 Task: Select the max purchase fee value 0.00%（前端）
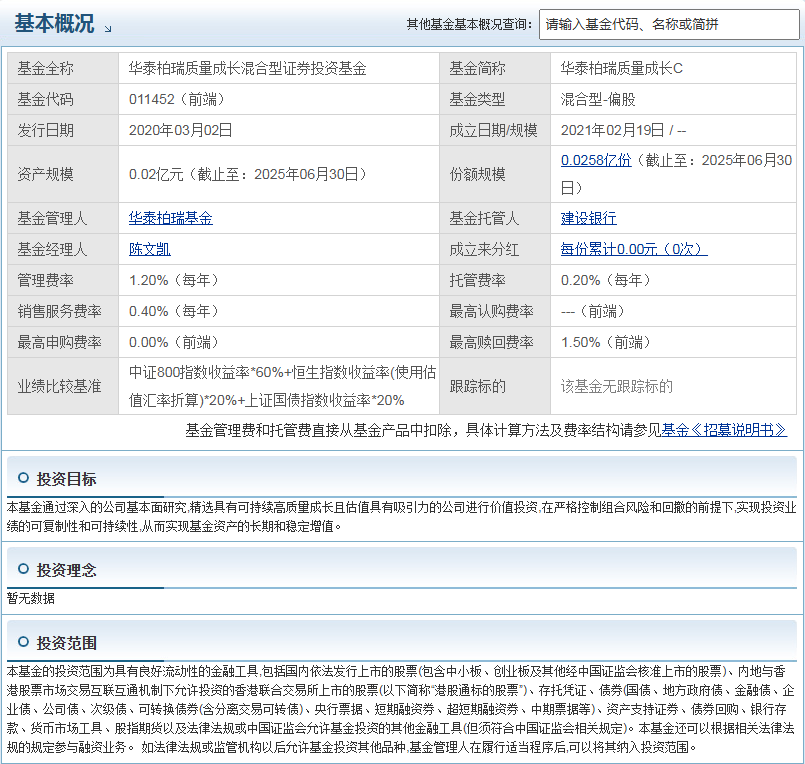(174, 341)
